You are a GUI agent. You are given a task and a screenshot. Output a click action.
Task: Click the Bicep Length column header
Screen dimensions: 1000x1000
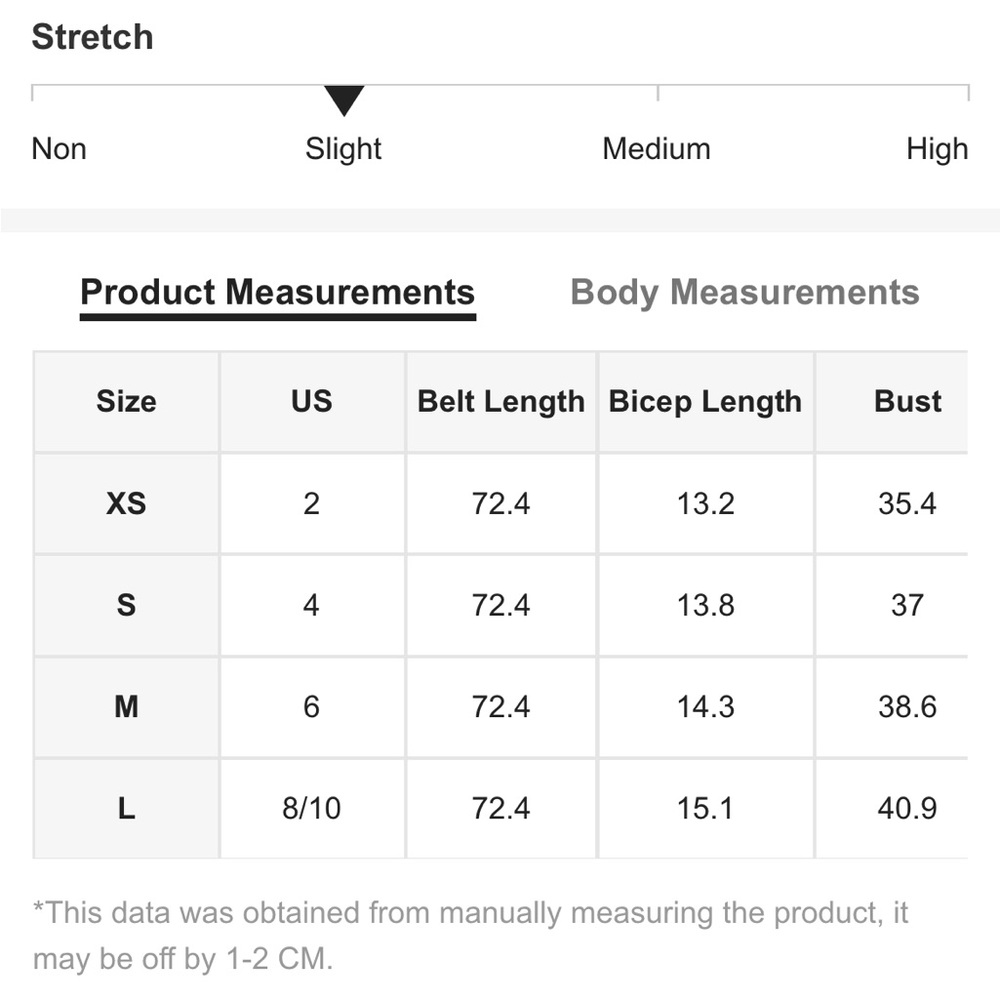(705, 401)
